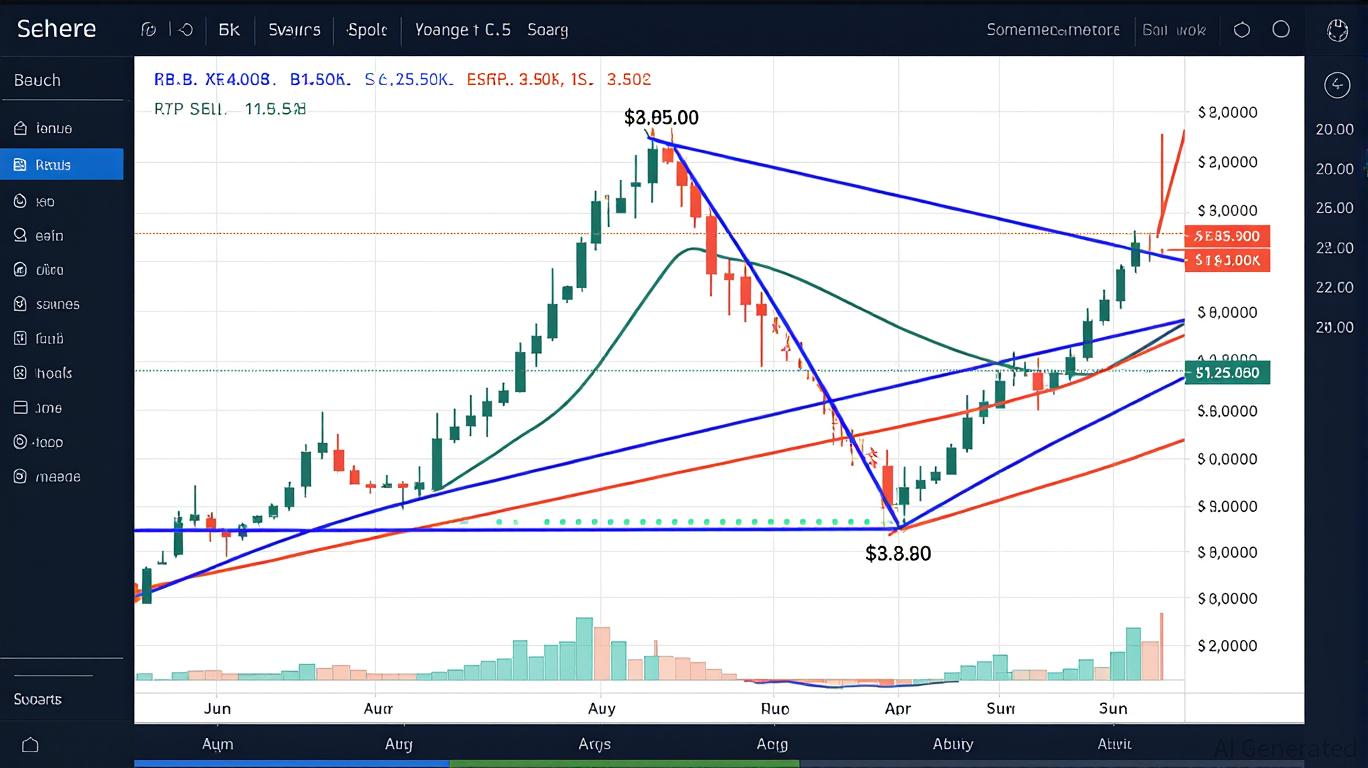The height and width of the screenshot is (768, 1368).
Task: Click the 'eain' search magnifier icon
Action: (20, 236)
